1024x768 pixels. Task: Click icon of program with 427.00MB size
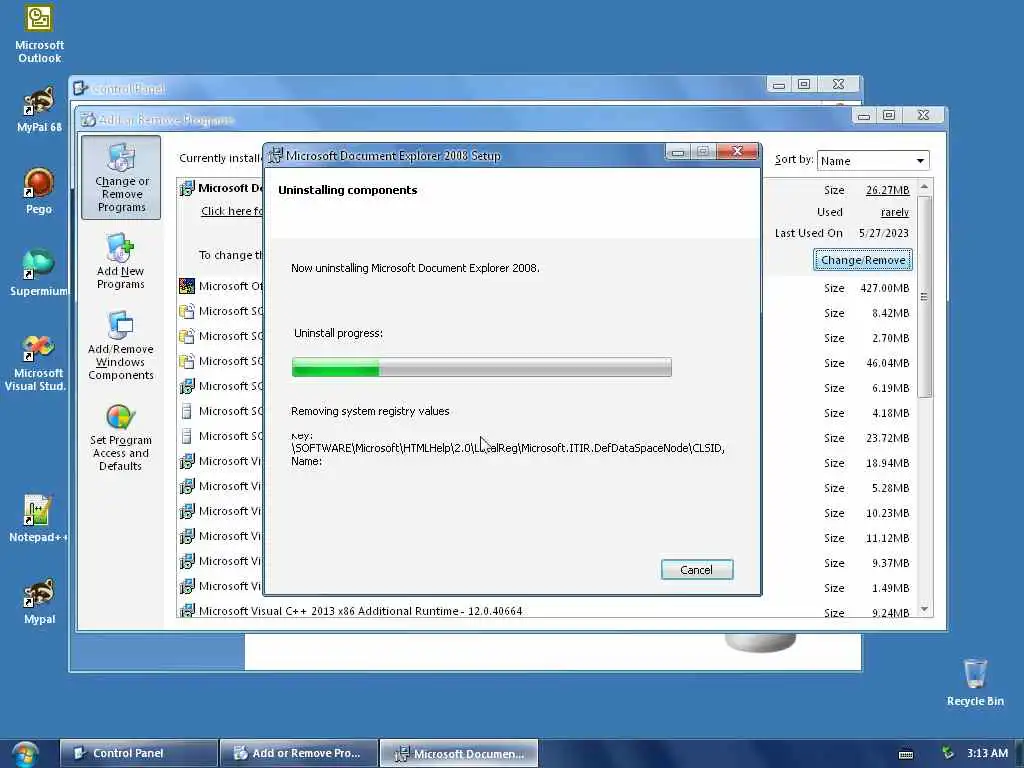pyautogui.click(x=187, y=286)
